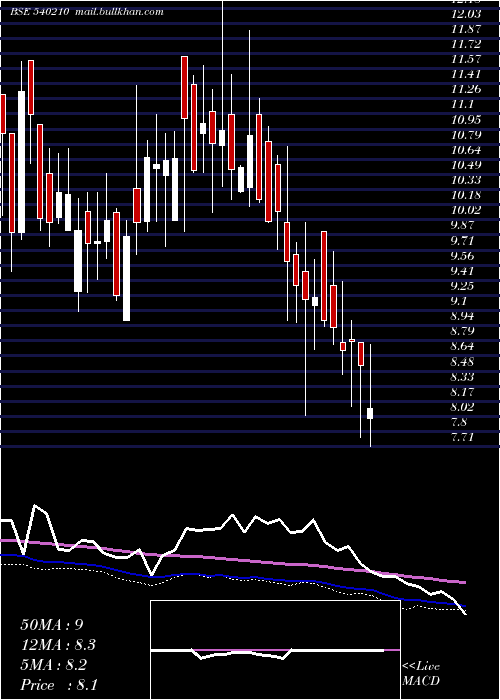
Task: Select the 10.79 price axis label
Action: [467, 135]
